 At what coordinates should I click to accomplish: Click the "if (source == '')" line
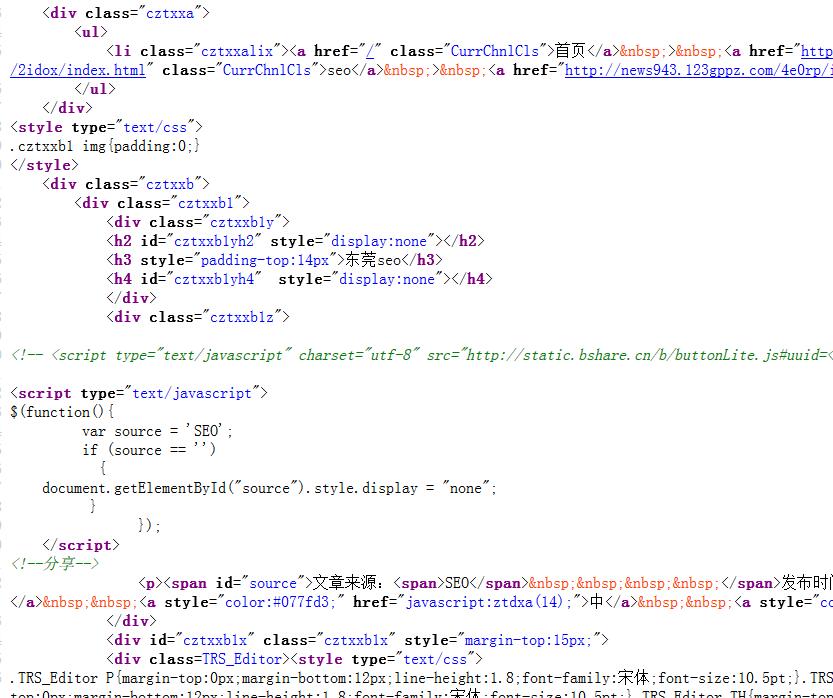tap(149, 450)
